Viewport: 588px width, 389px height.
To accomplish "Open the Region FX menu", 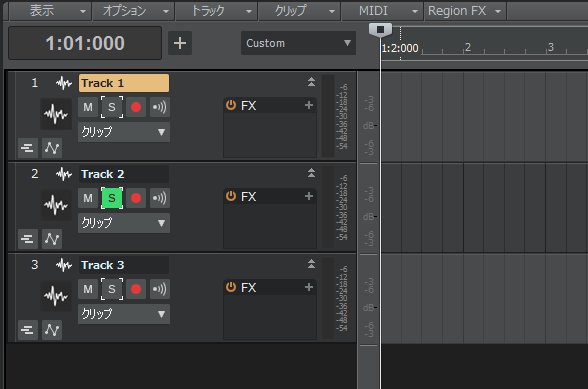I will click(x=465, y=11).
